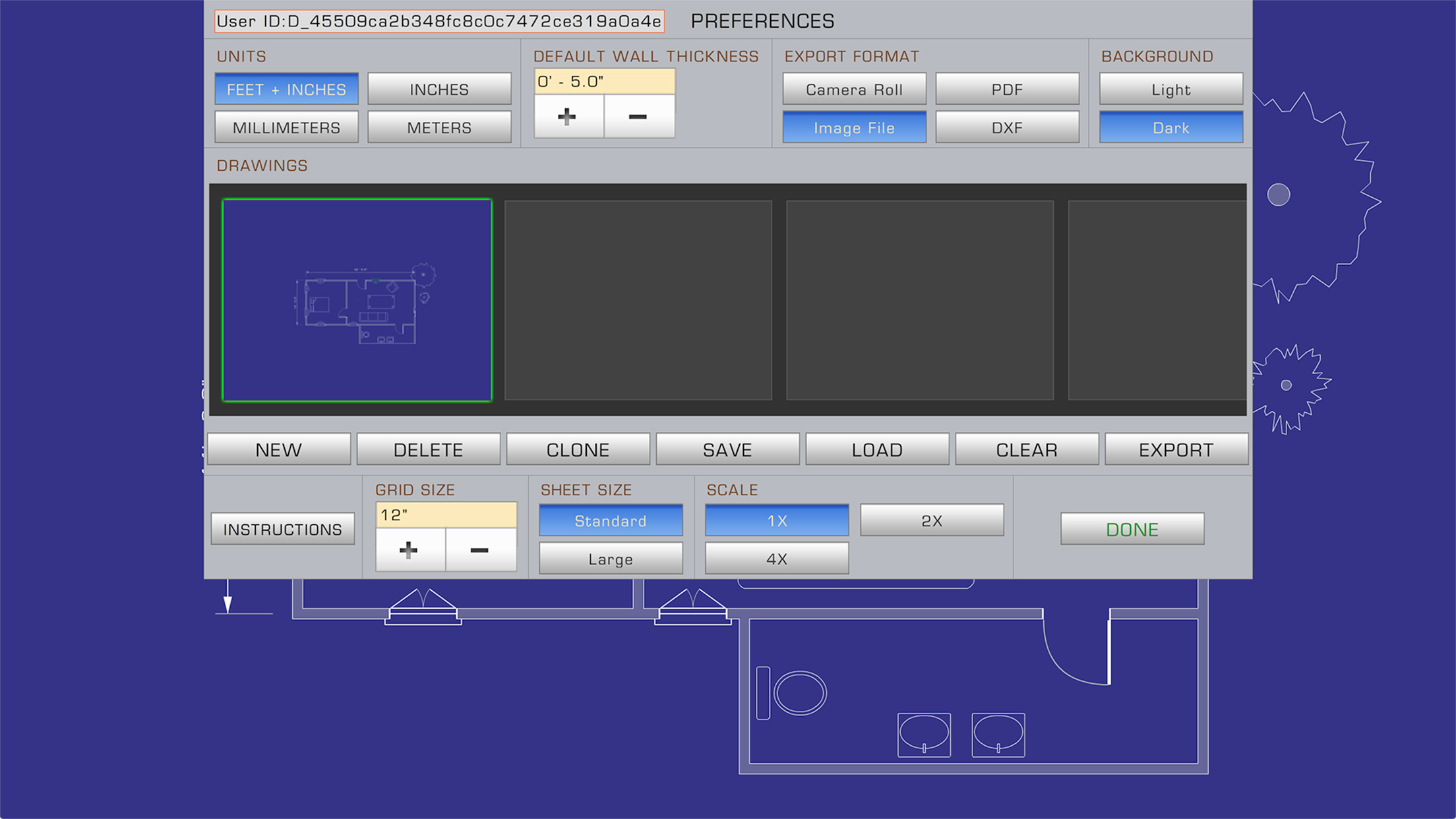Select the left window symbol on wall
This screenshot has height=819, width=1456.
[423, 607]
